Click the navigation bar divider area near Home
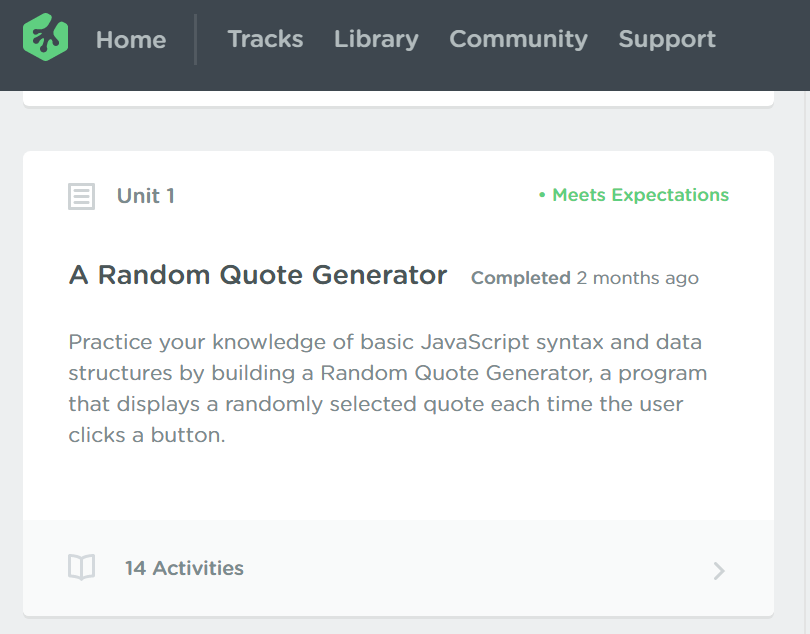 pos(194,40)
